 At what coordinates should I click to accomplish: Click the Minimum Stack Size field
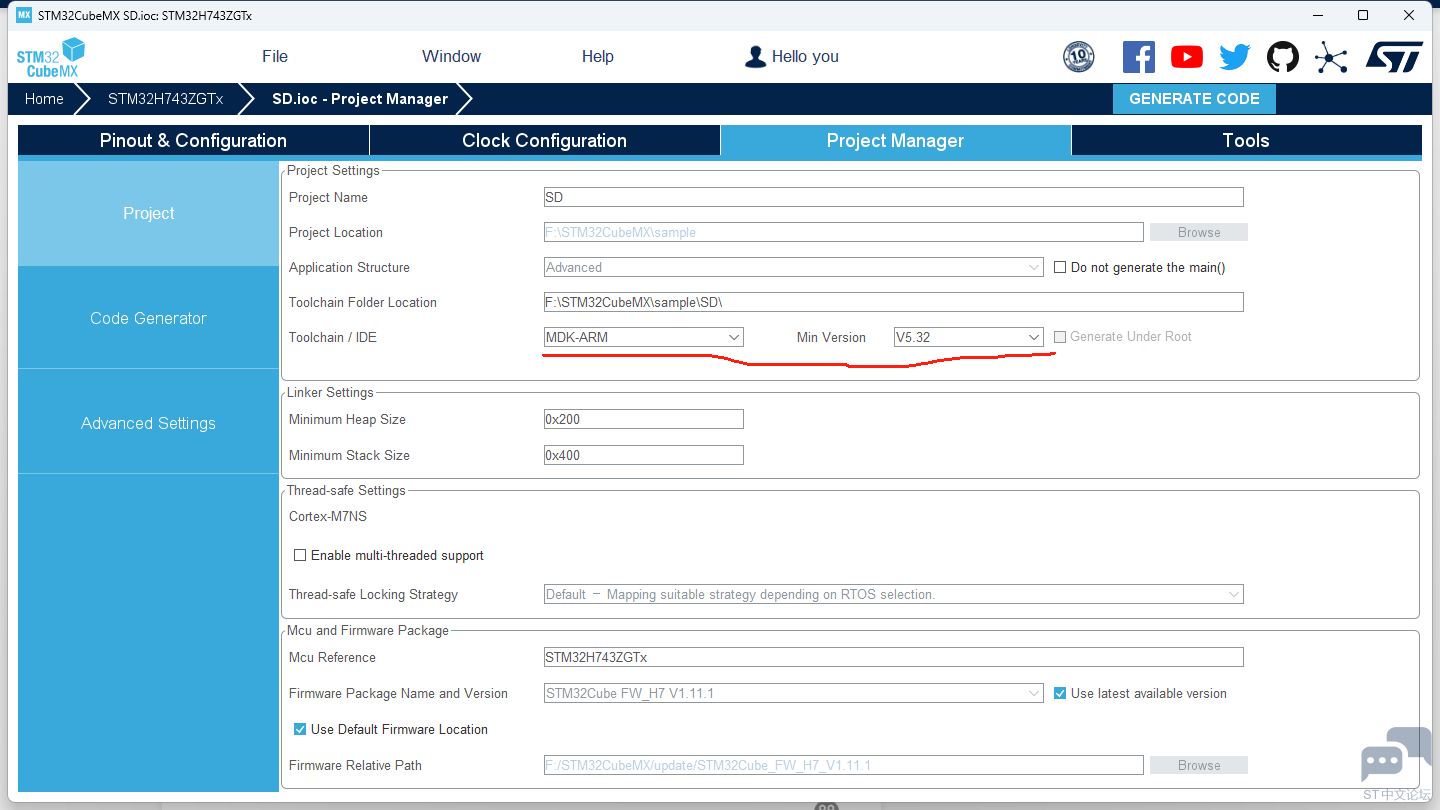pyautogui.click(x=643, y=455)
